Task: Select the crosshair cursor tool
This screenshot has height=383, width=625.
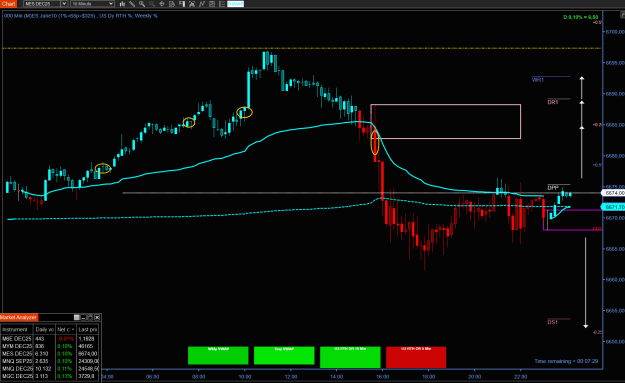Action: tap(162, 4)
